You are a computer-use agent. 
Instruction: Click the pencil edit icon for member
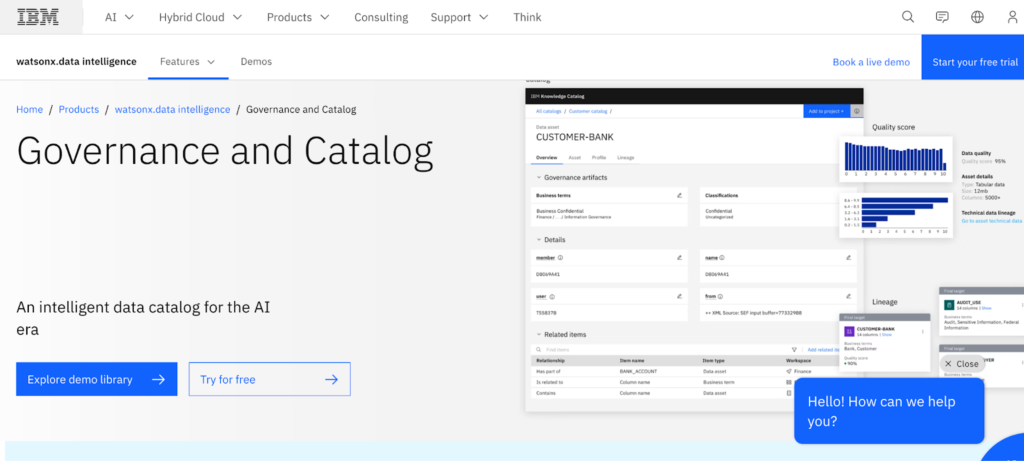coord(679,257)
